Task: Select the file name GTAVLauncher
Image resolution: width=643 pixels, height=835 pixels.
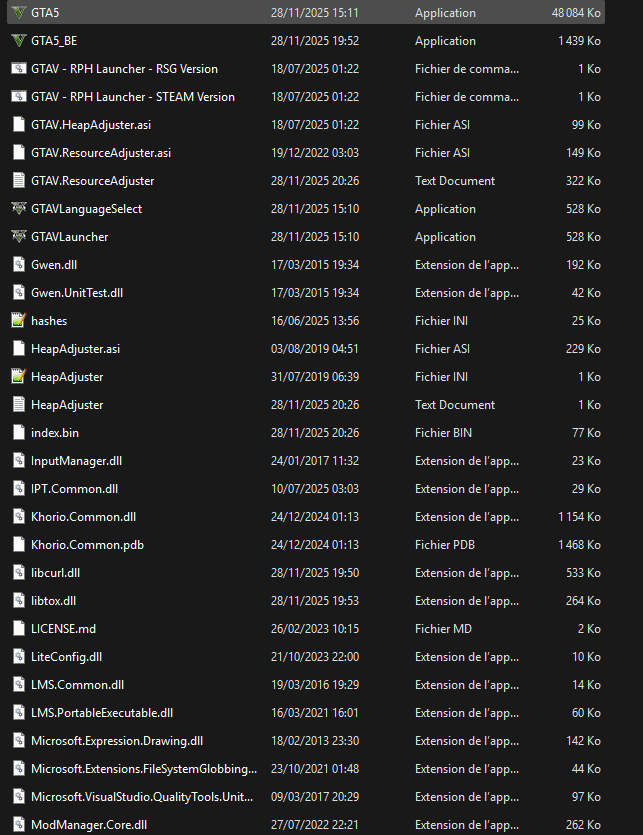Action: click(x=70, y=237)
